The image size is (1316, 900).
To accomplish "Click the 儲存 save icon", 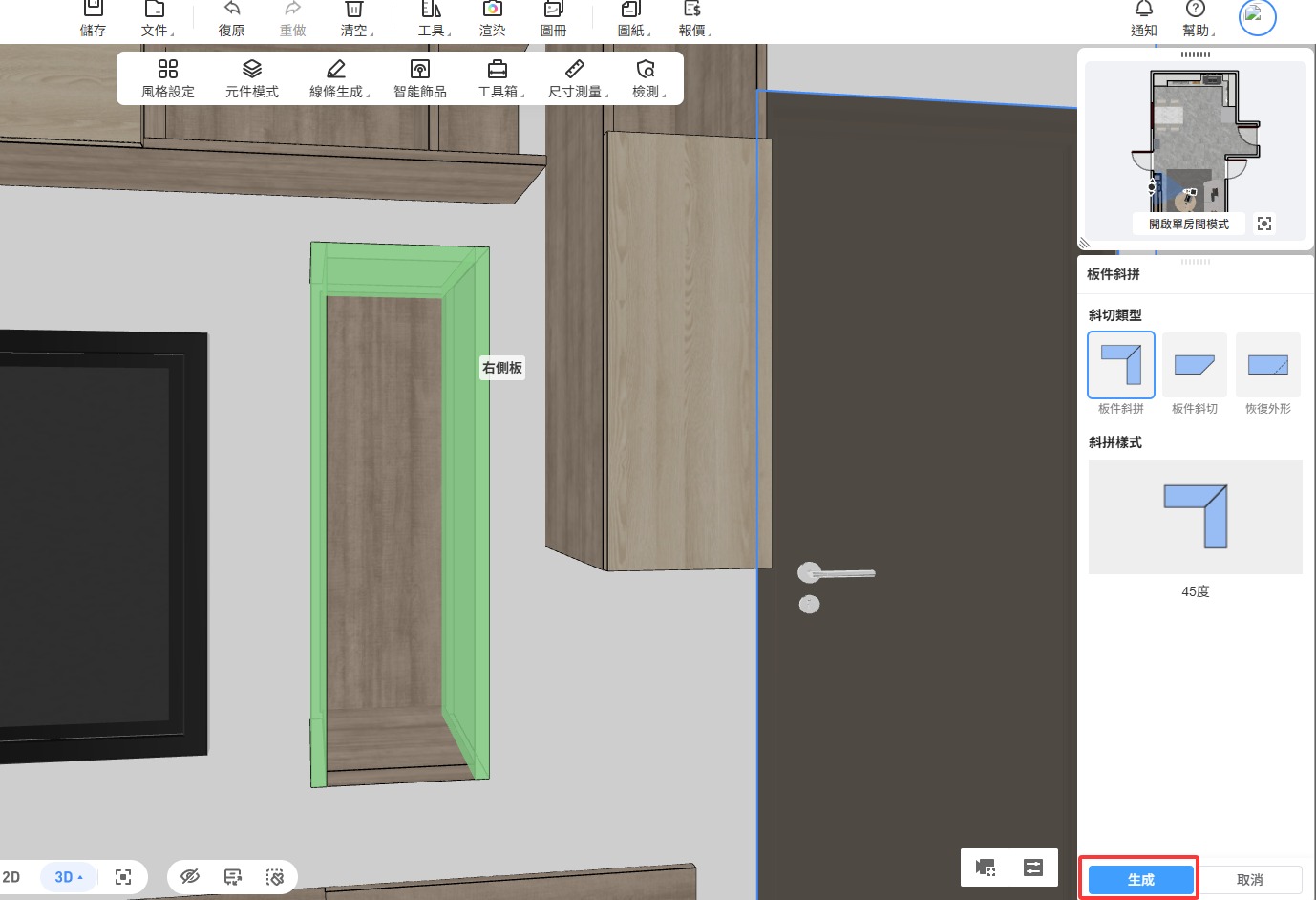I will point(93,11).
